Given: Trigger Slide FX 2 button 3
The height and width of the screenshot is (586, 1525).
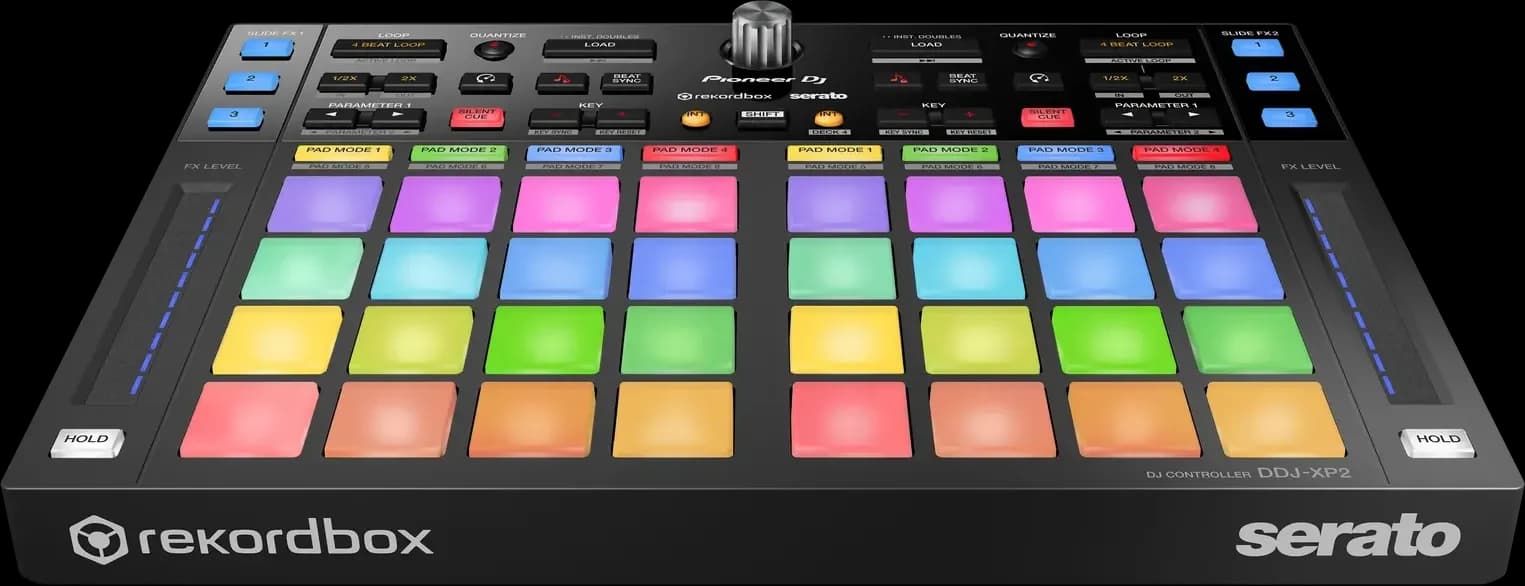Looking at the screenshot, I should [1289, 116].
